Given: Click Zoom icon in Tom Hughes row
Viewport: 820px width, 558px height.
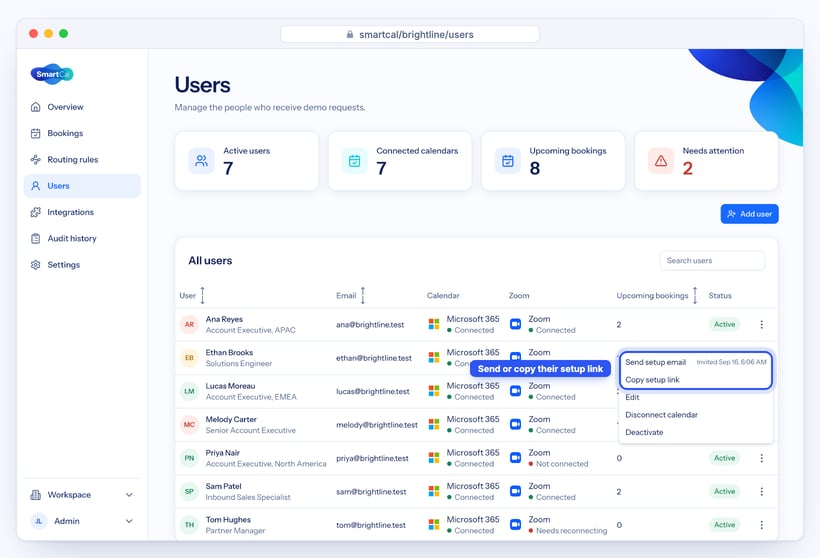Looking at the screenshot, I should tap(516, 525).
